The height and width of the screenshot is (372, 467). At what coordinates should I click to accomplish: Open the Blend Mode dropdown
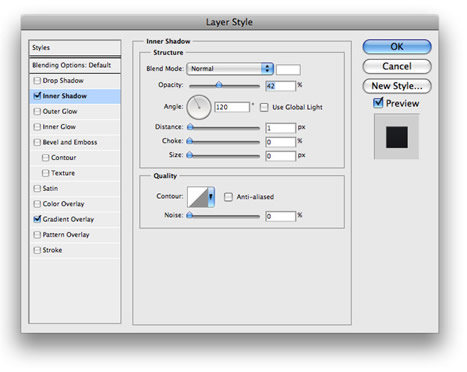(x=230, y=69)
